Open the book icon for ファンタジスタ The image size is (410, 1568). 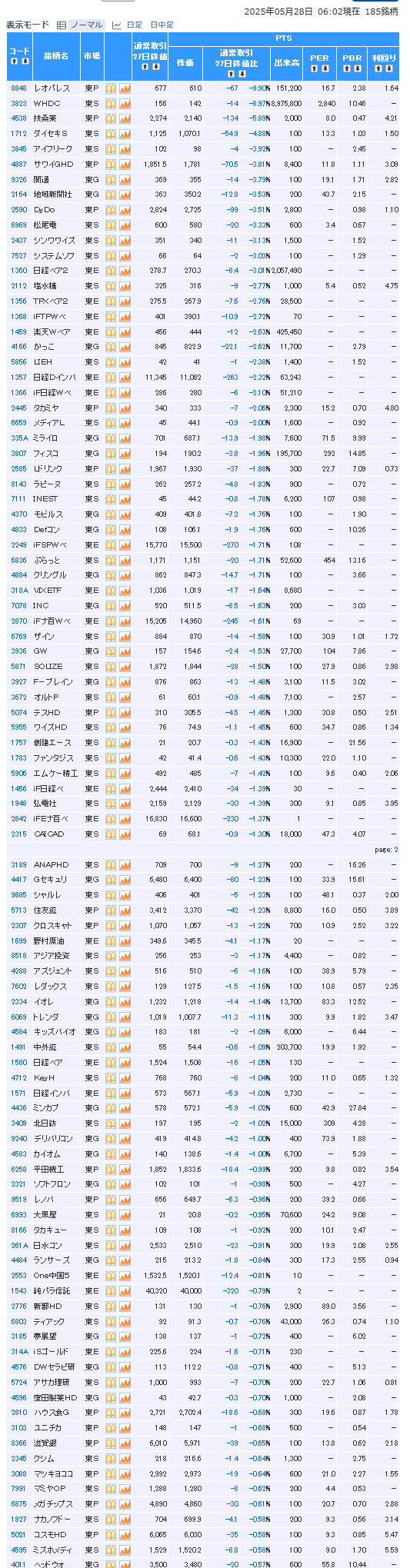(111, 757)
